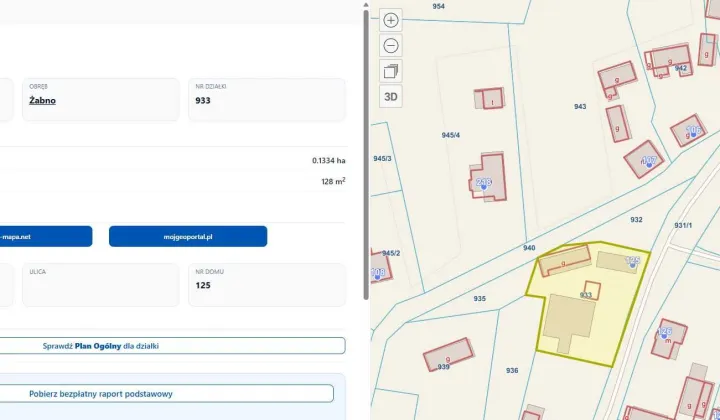Image resolution: width=720 pixels, height=420 pixels.
Task: Click parcel label 945/3 on map
Action: point(382,158)
